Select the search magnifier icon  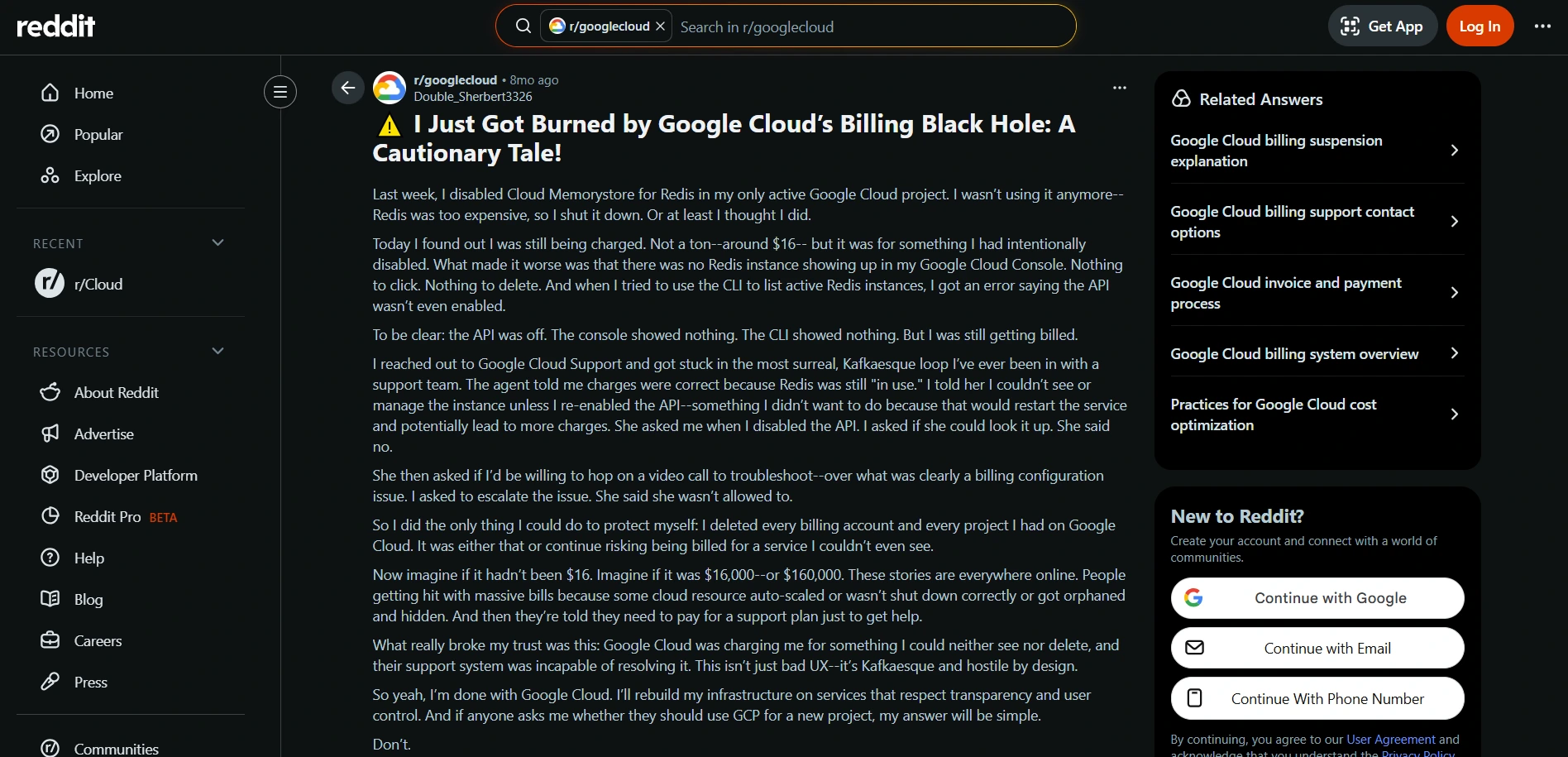[523, 26]
